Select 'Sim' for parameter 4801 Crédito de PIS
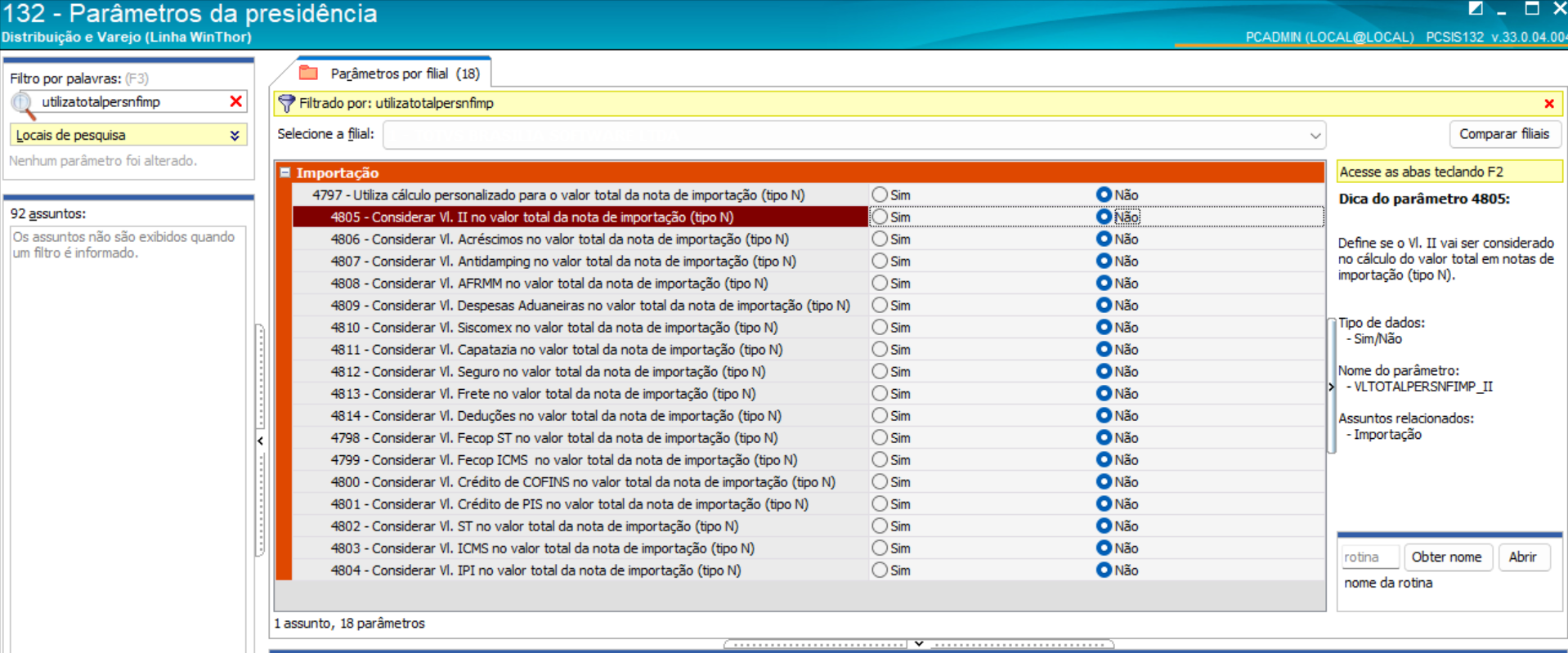The height and width of the screenshot is (653, 1568). 880,503
